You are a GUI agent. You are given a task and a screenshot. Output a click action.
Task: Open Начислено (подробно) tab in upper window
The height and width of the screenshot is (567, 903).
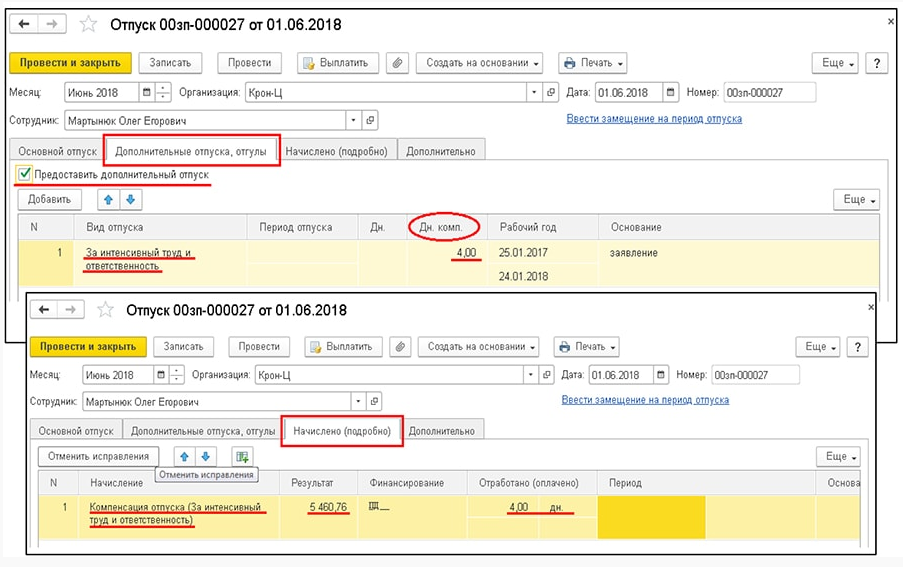[336, 151]
